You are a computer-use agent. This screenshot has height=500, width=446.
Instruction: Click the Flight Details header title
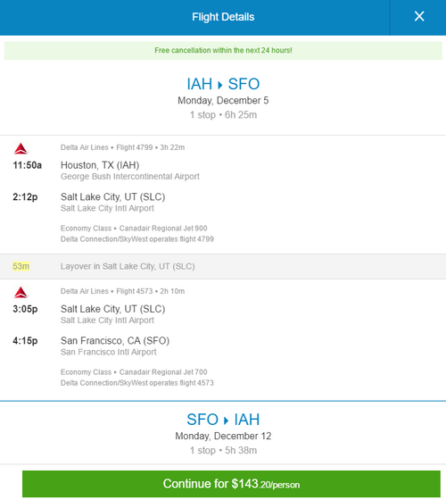point(223,17)
